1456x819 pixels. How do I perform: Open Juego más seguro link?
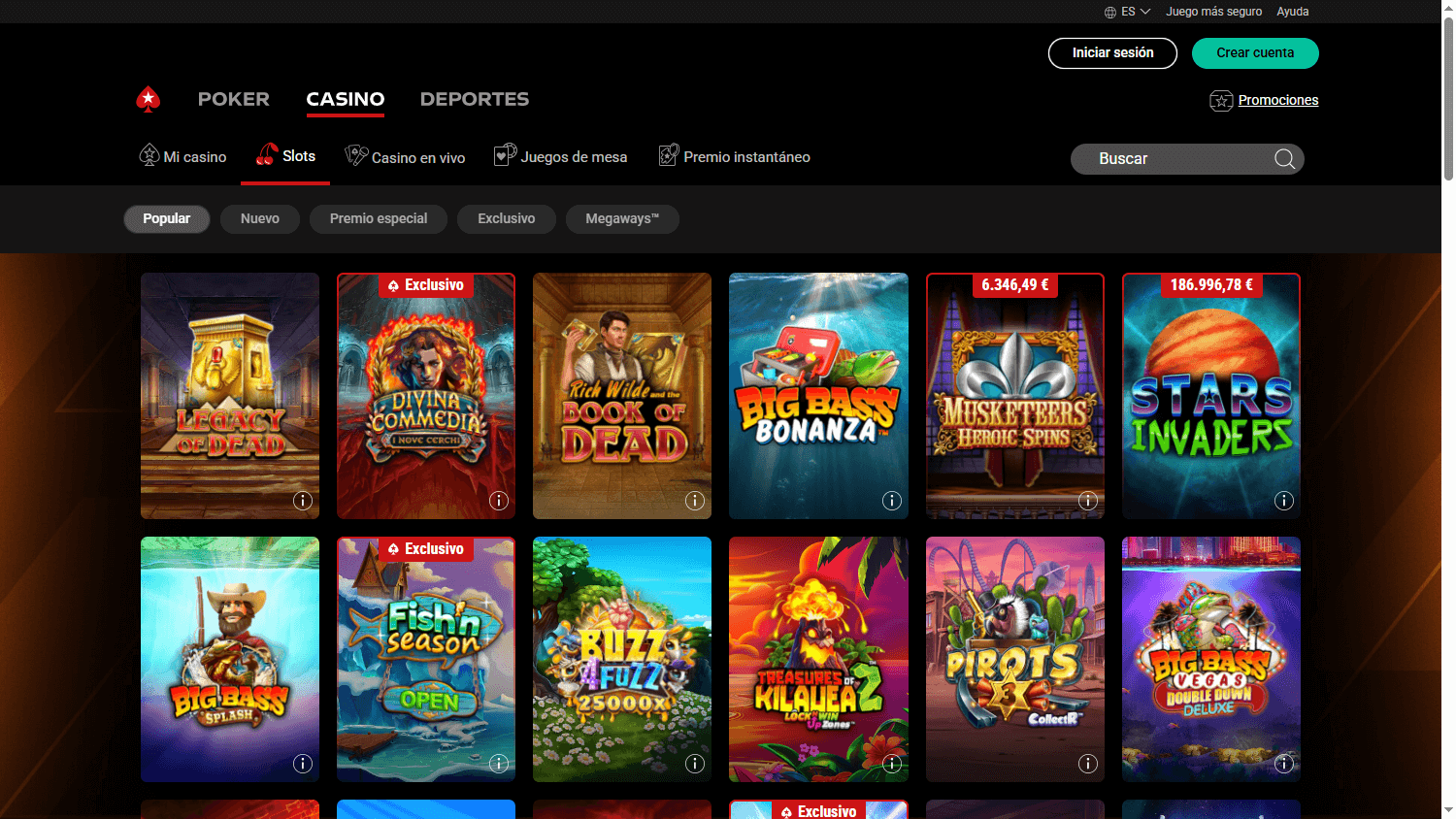pyautogui.click(x=1214, y=12)
